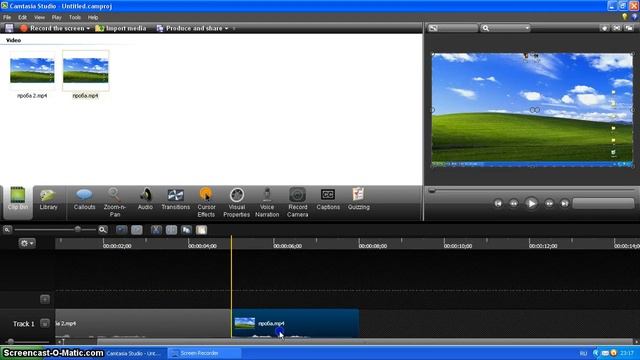Toggle the crop mode icon above preview
This screenshot has height=360, width=640.
point(604,28)
